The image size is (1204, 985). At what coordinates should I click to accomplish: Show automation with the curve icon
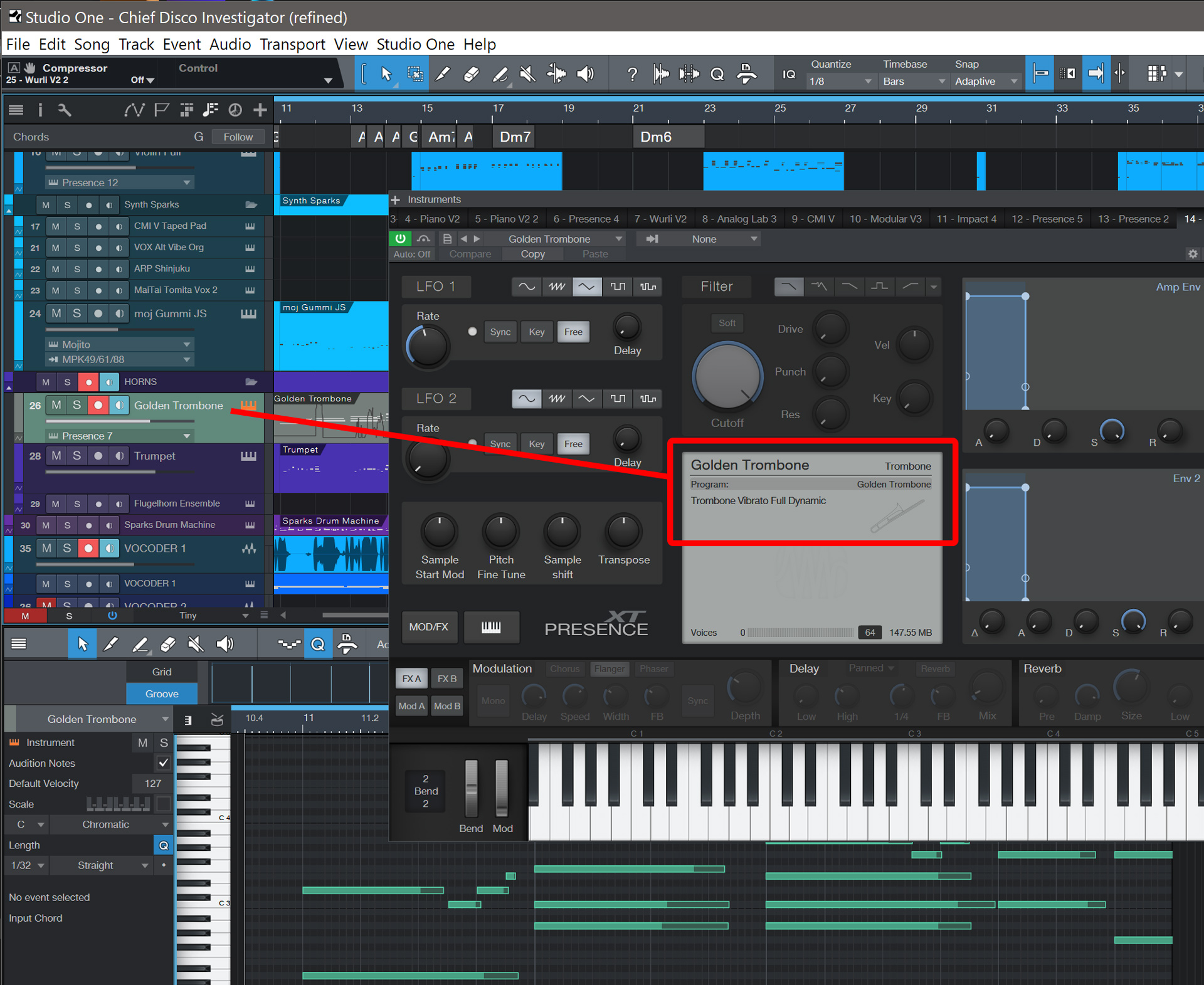point(133,110)
